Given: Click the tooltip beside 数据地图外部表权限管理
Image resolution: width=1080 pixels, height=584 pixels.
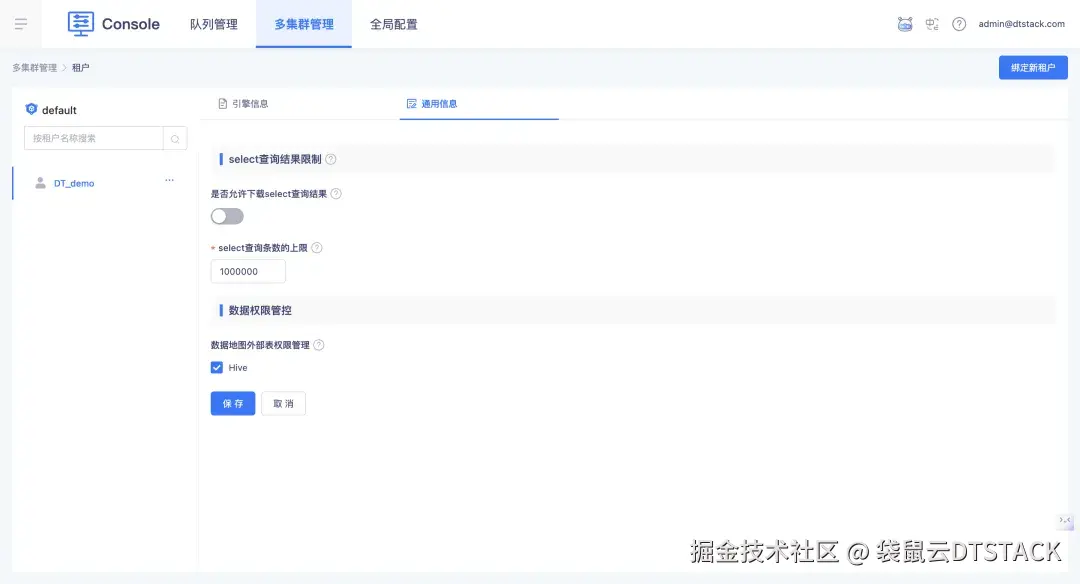Looking at the screenshot, I should 320,344.
